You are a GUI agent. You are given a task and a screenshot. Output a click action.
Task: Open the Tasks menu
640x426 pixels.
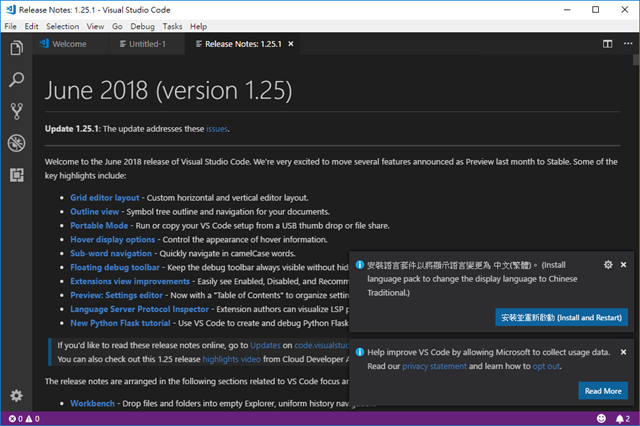point(172,26)
